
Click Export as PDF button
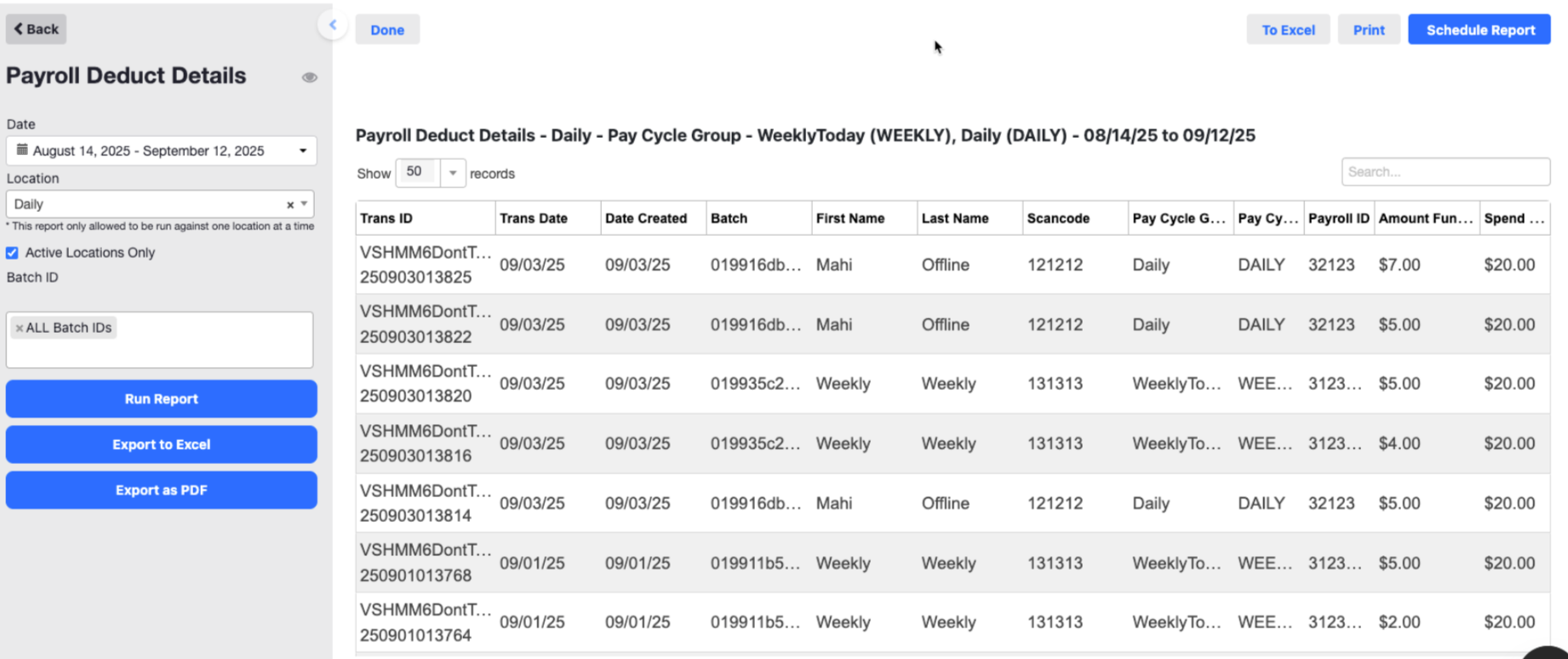[162, 490]
